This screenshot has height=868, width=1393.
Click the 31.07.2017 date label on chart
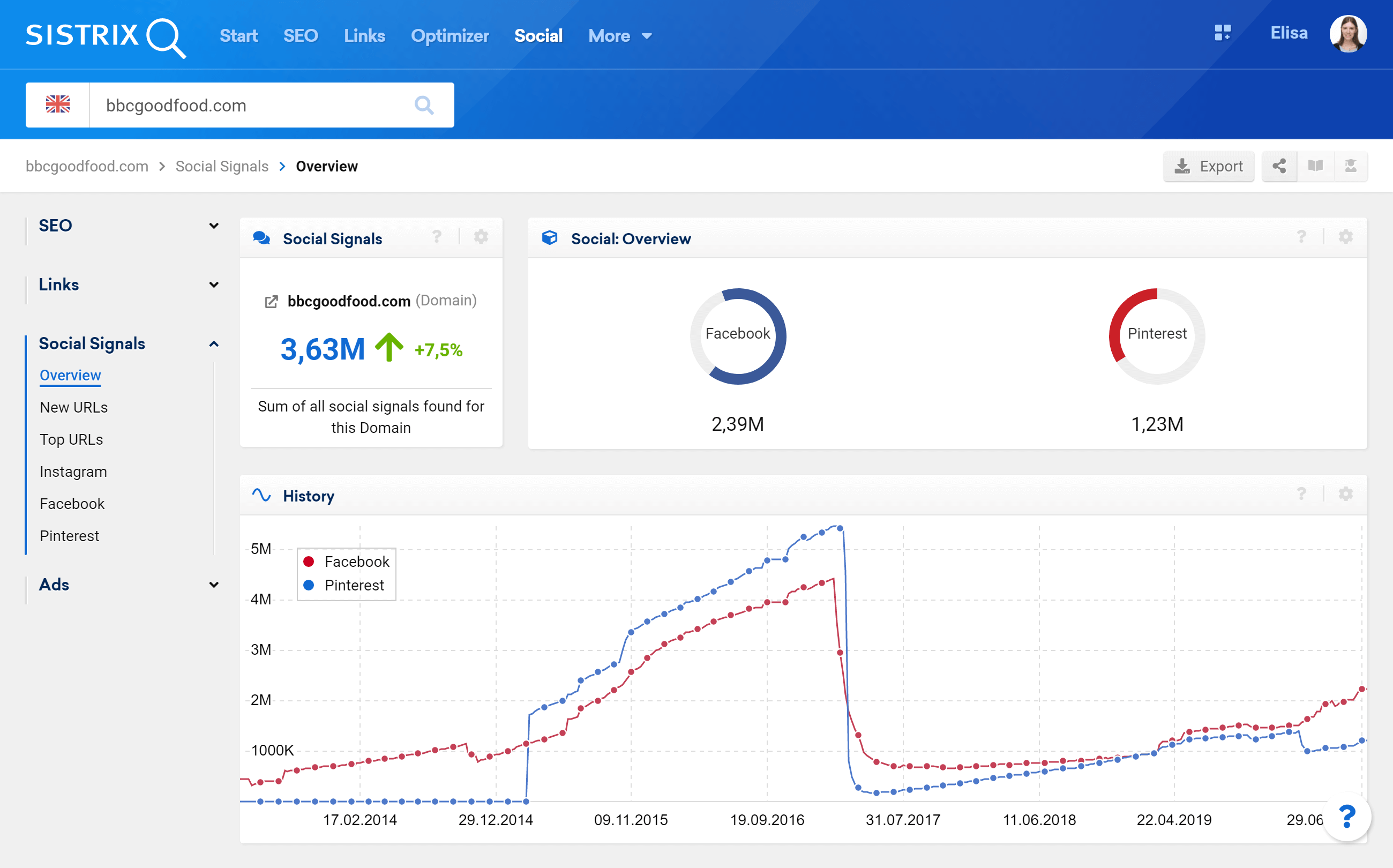(903, 820)
